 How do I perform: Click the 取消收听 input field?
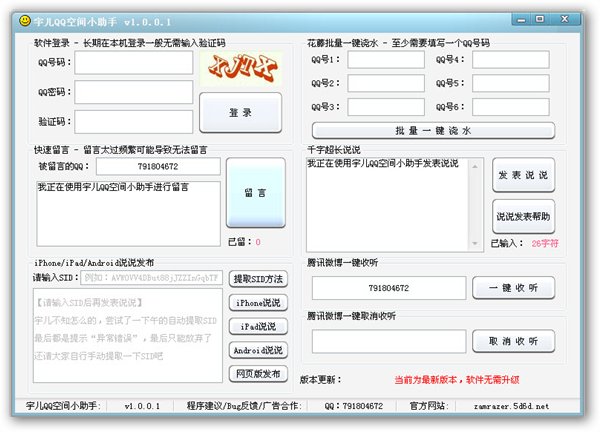pos(389,341)
